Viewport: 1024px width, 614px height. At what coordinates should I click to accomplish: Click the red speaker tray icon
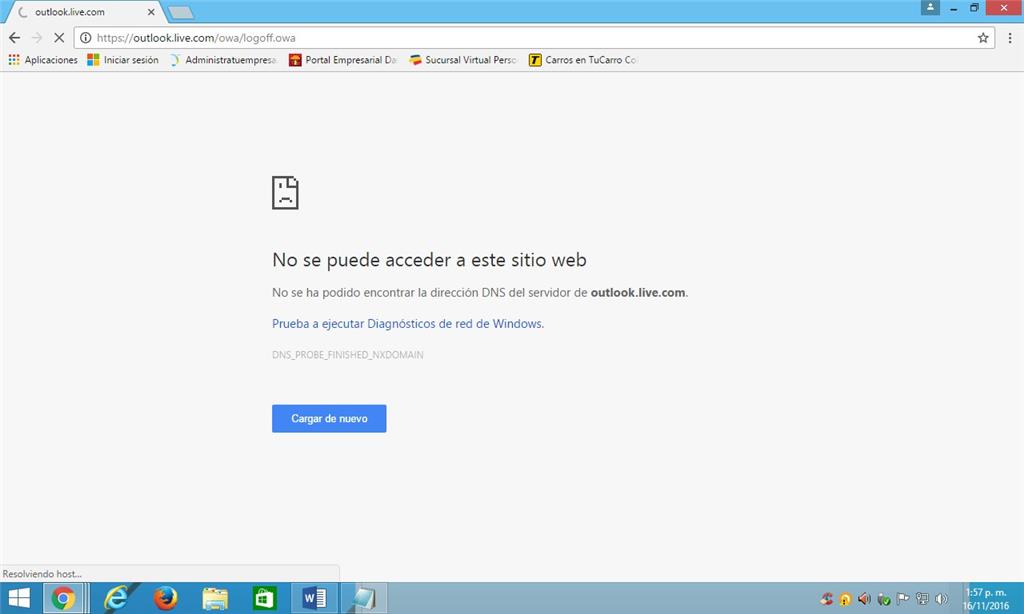point(865,598)
